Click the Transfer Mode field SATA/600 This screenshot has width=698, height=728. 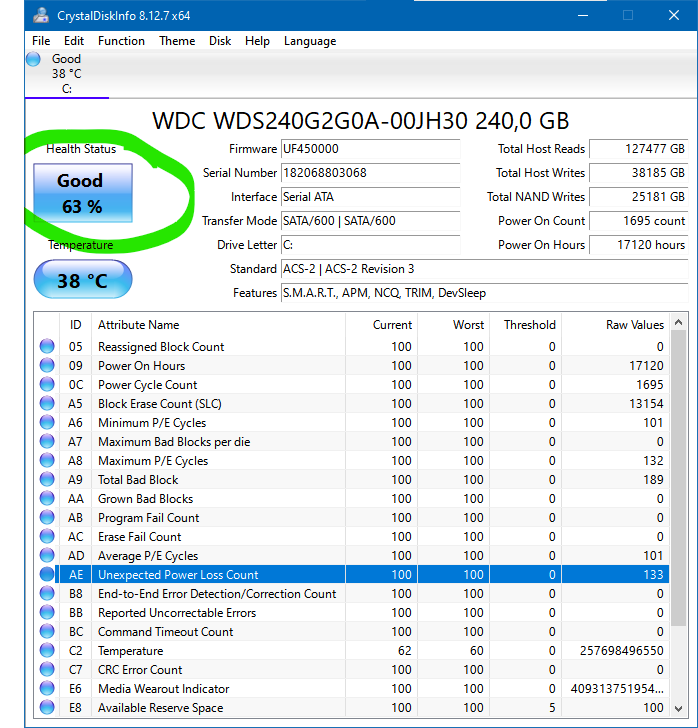[x=370, y=221]
